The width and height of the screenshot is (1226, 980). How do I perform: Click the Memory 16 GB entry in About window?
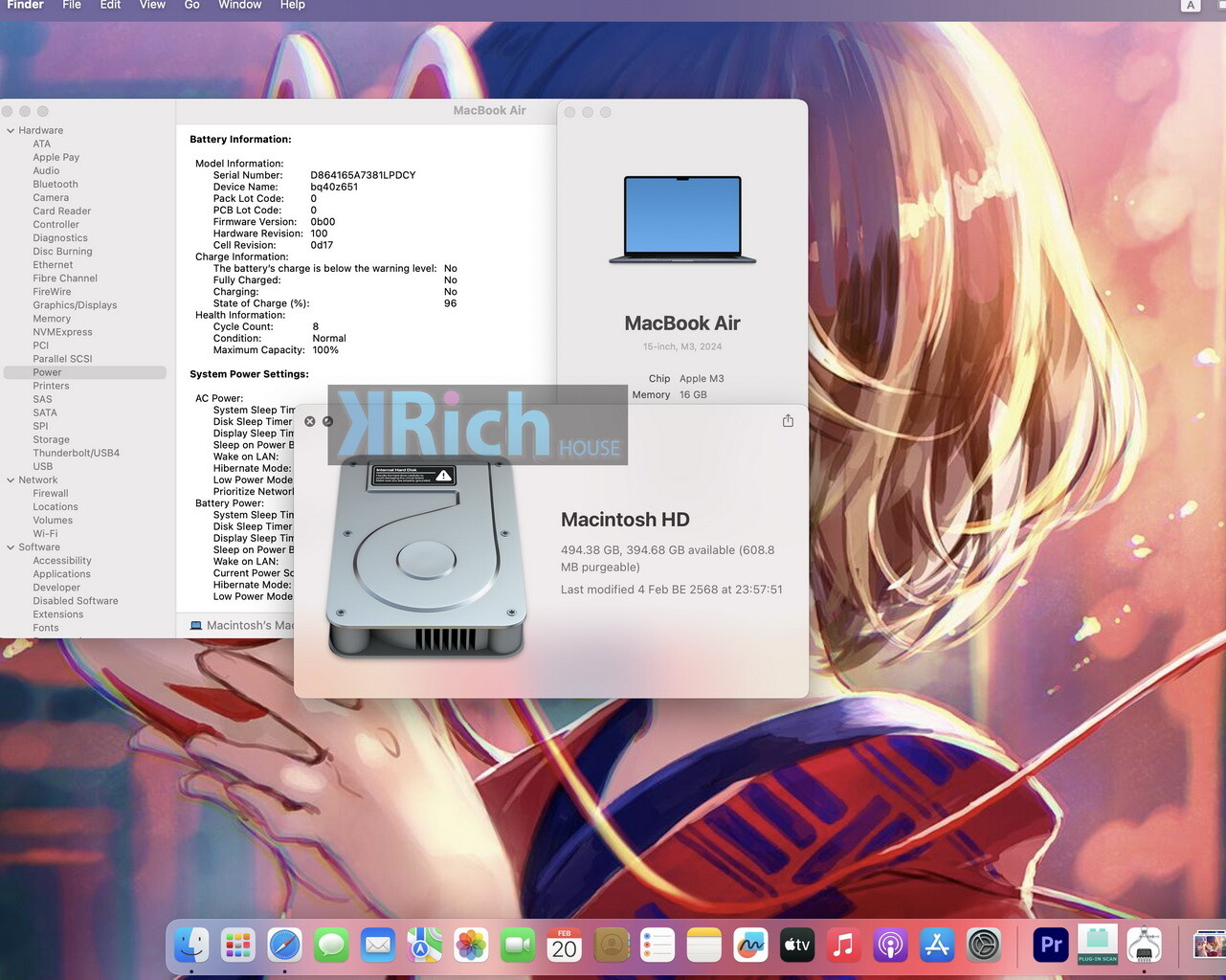(x=669, y=394)
